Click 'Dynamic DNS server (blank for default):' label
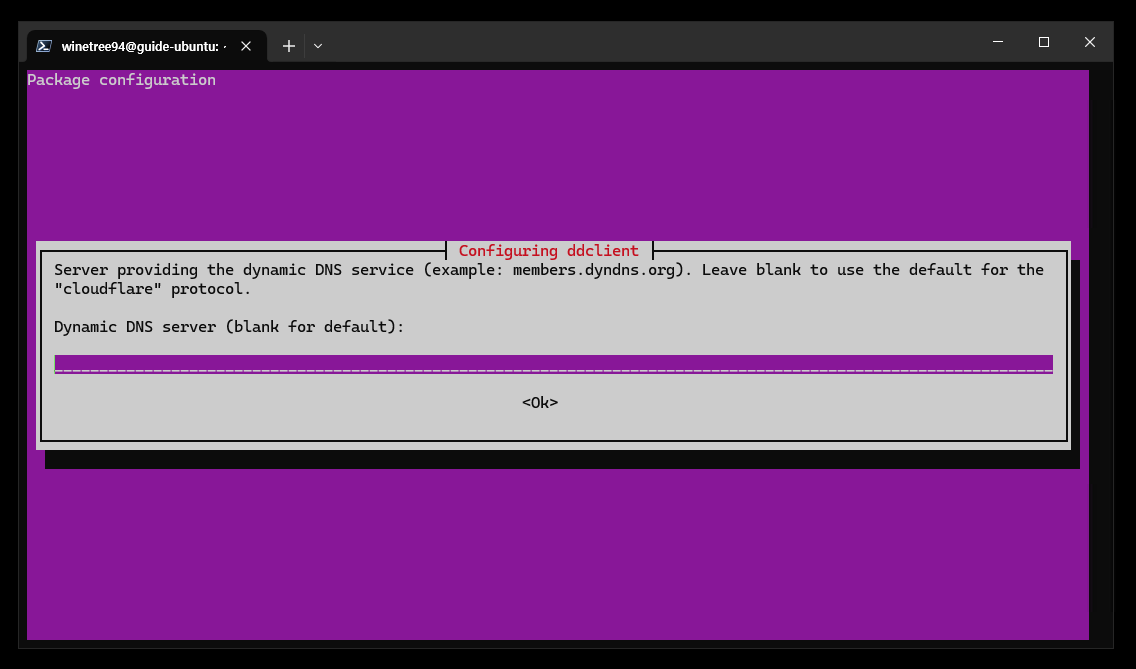 click(229, 327)
